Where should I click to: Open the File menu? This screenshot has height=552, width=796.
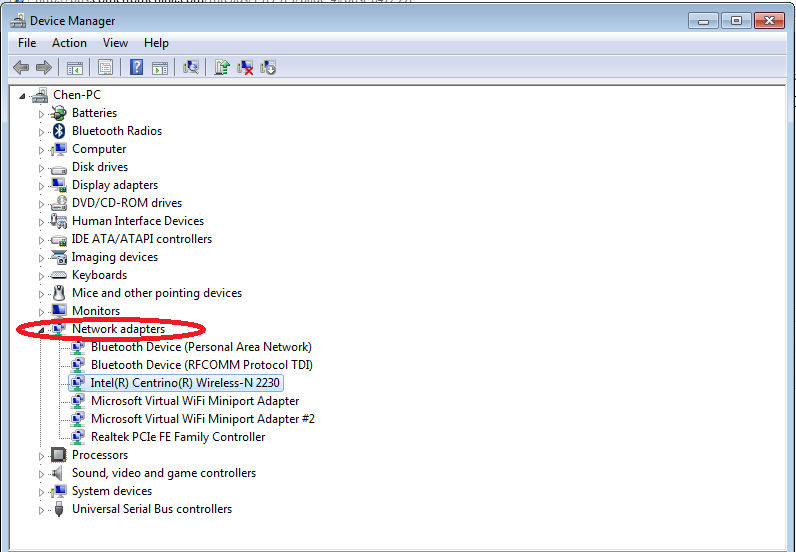click(x=27, y=43)
